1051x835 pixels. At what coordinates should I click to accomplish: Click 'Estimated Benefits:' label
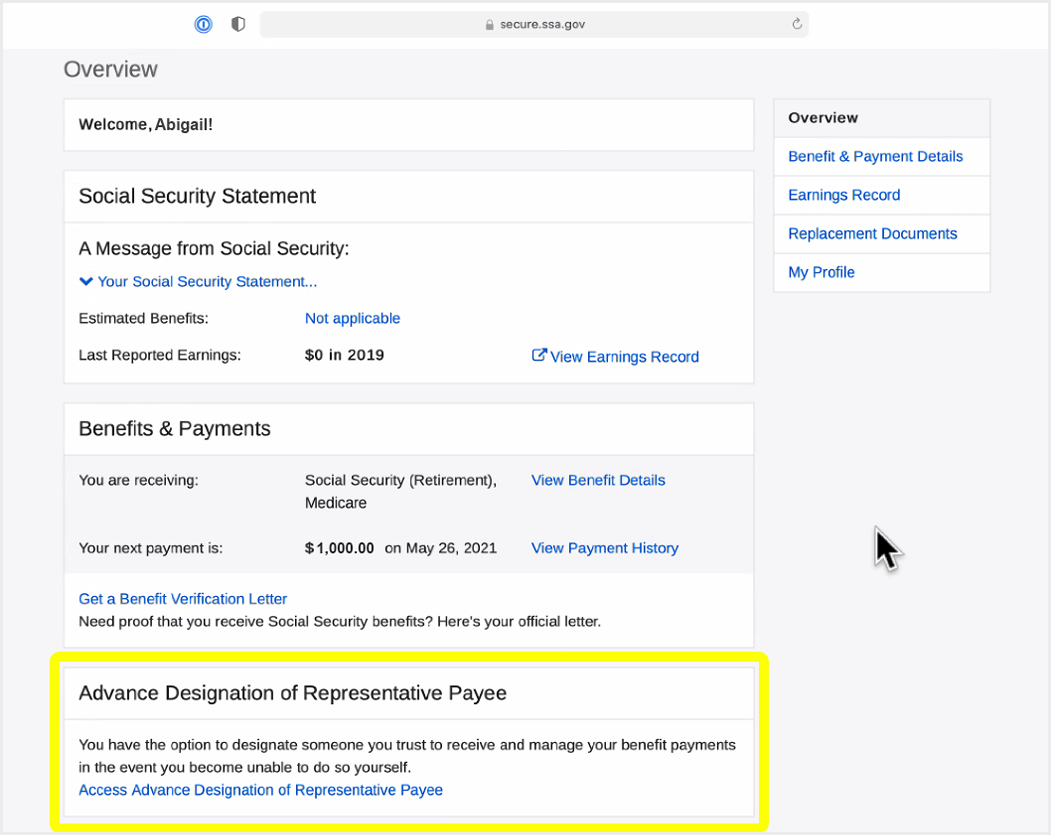[x=143, y=318]
